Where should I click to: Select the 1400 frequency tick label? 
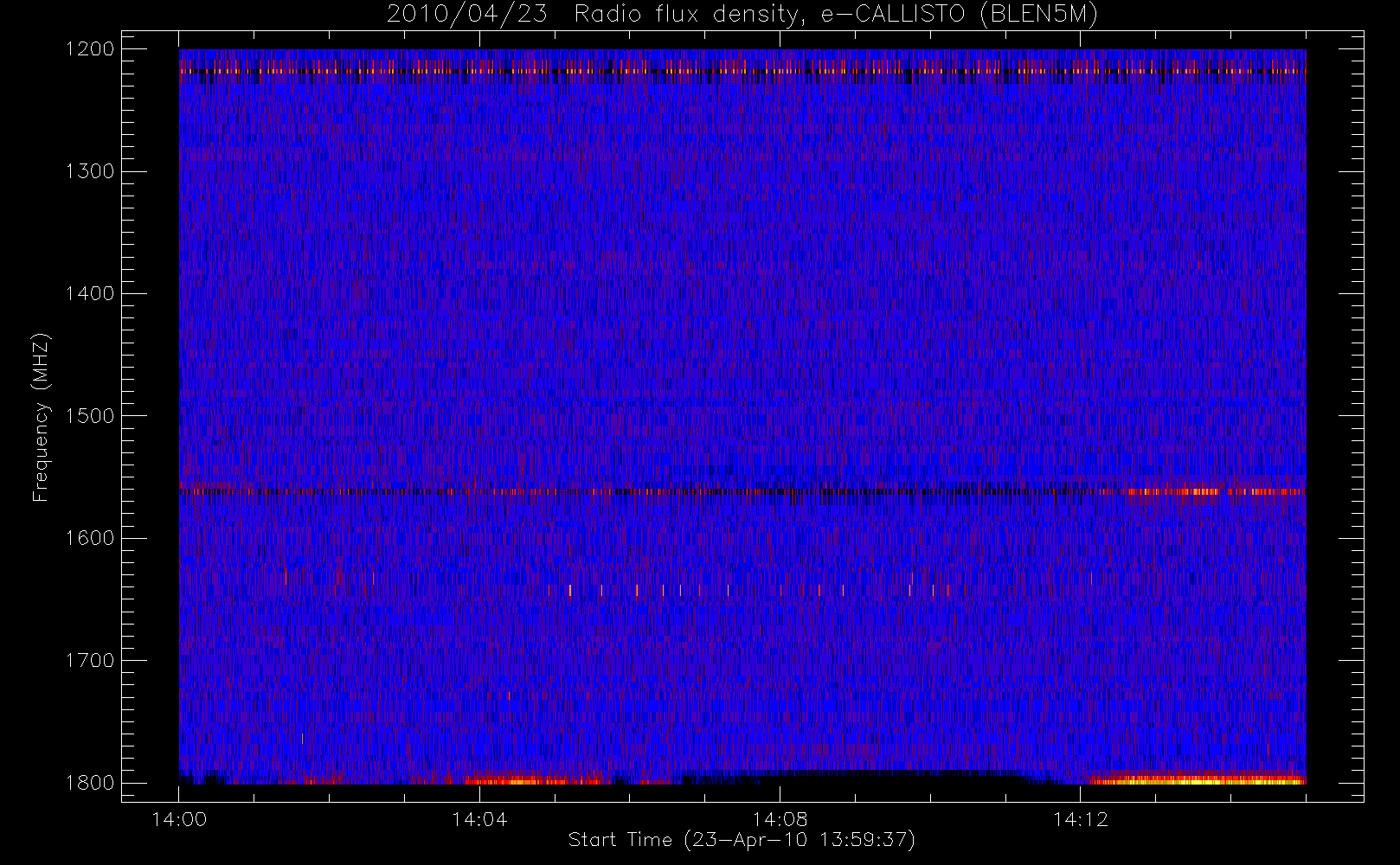tap(90, 293)
